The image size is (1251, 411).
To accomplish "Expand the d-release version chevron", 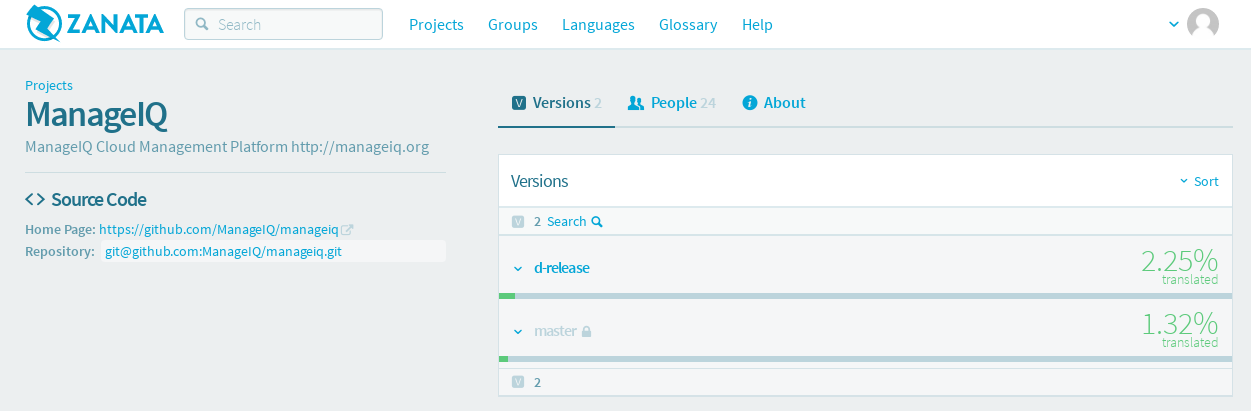I will 518,268.
